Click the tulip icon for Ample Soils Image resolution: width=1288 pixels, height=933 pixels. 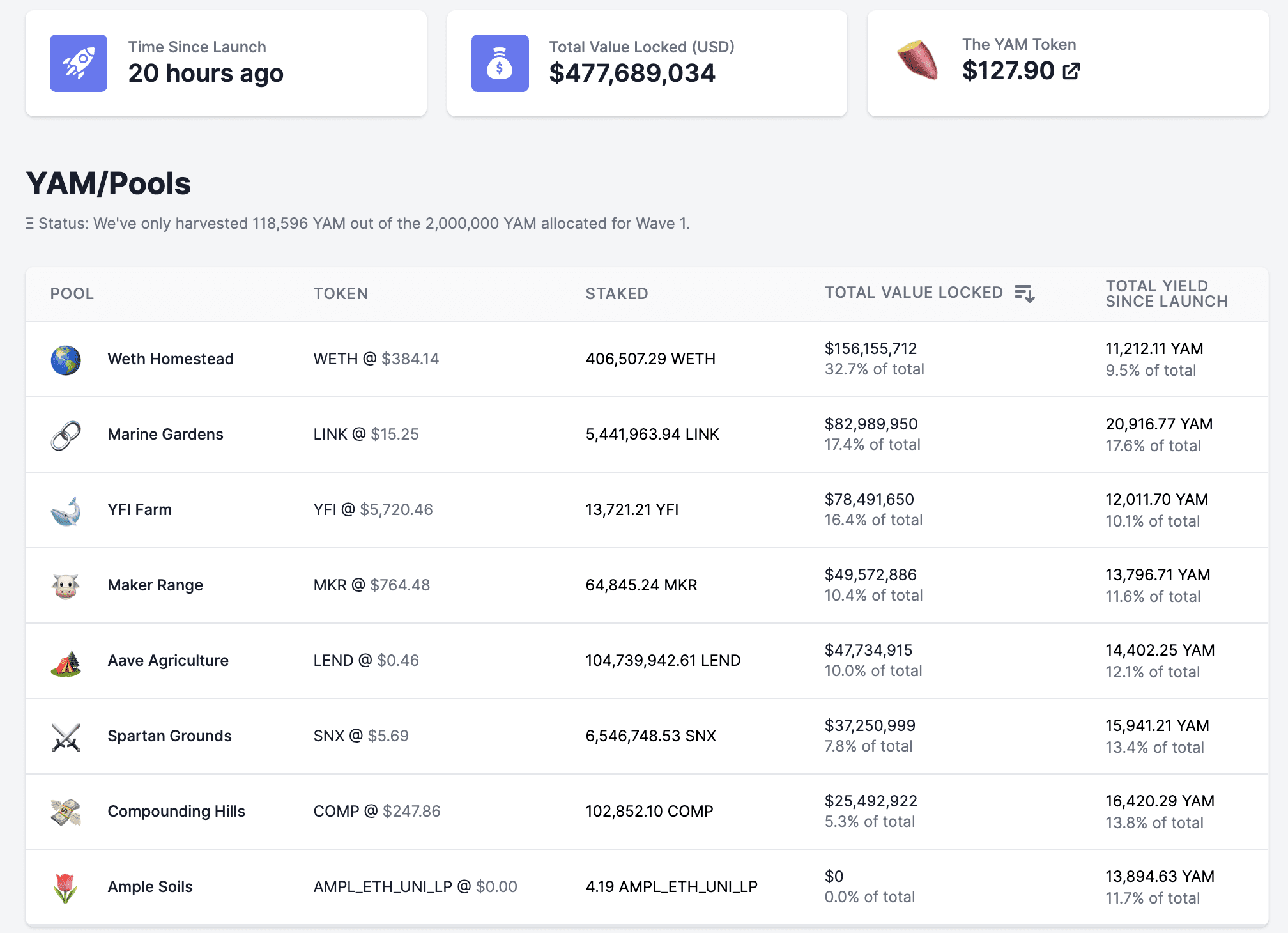click(66, 888)
